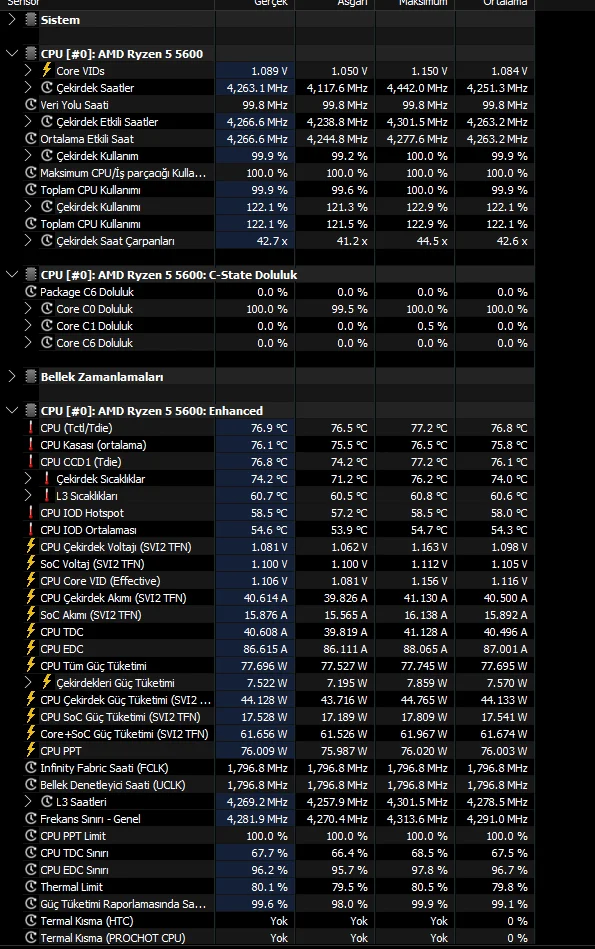Collapse the C-State Doluluk group

coord(12,275)
